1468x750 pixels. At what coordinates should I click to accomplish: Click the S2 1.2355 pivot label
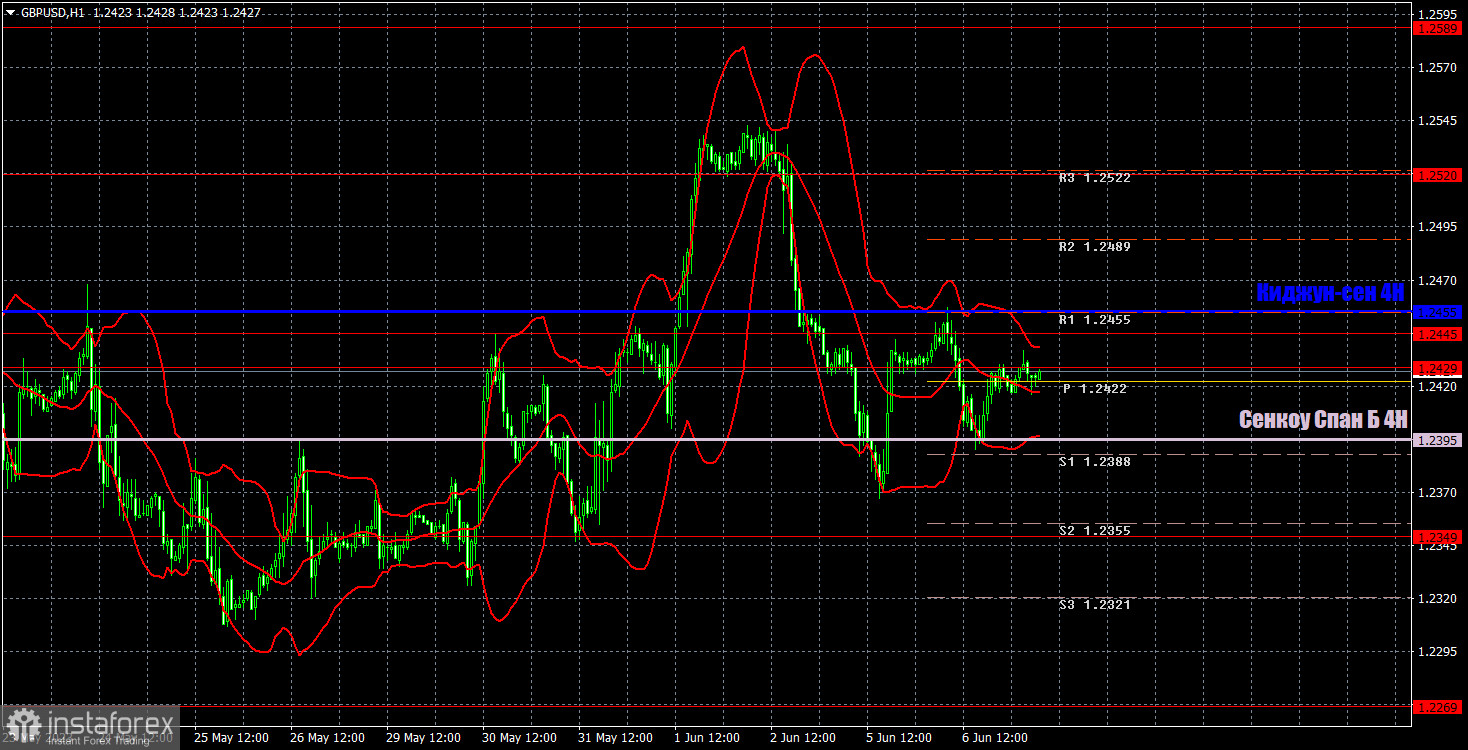(x=1094, y=531)
